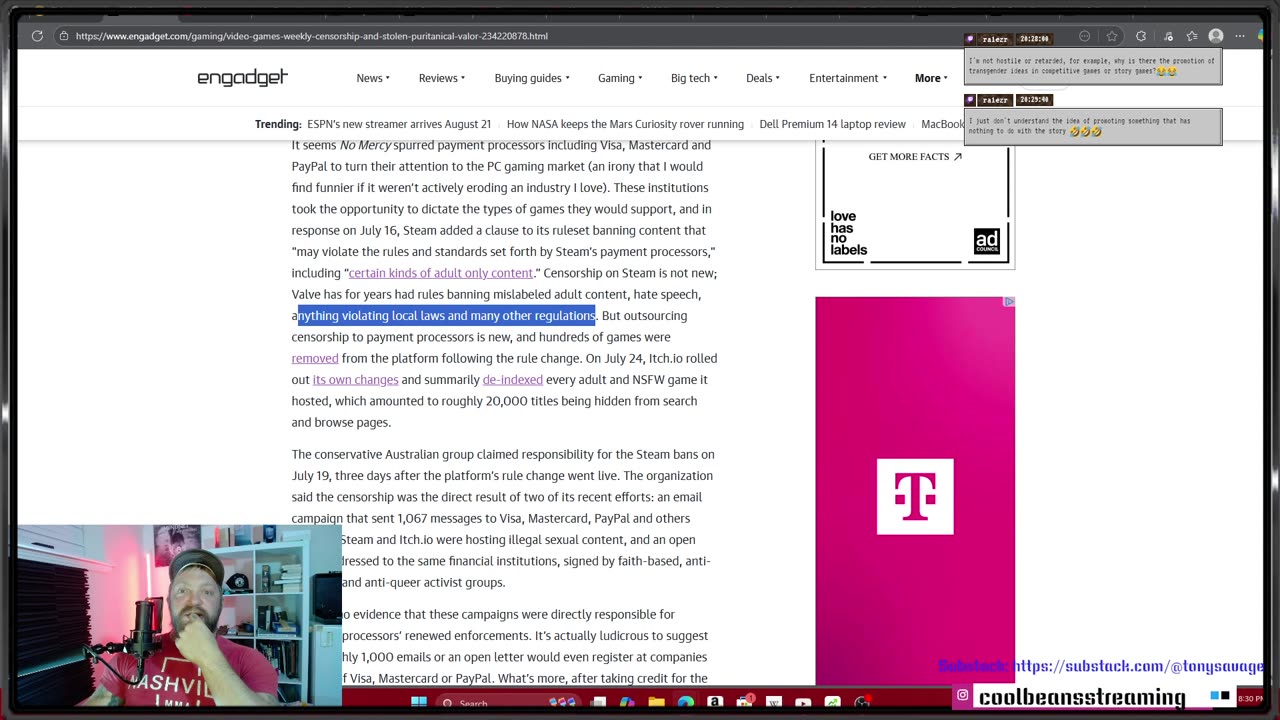Switch to Microsoft Edge taskbar icon
Viewport: 1280px width, 720px height.
tap(685, 702)
